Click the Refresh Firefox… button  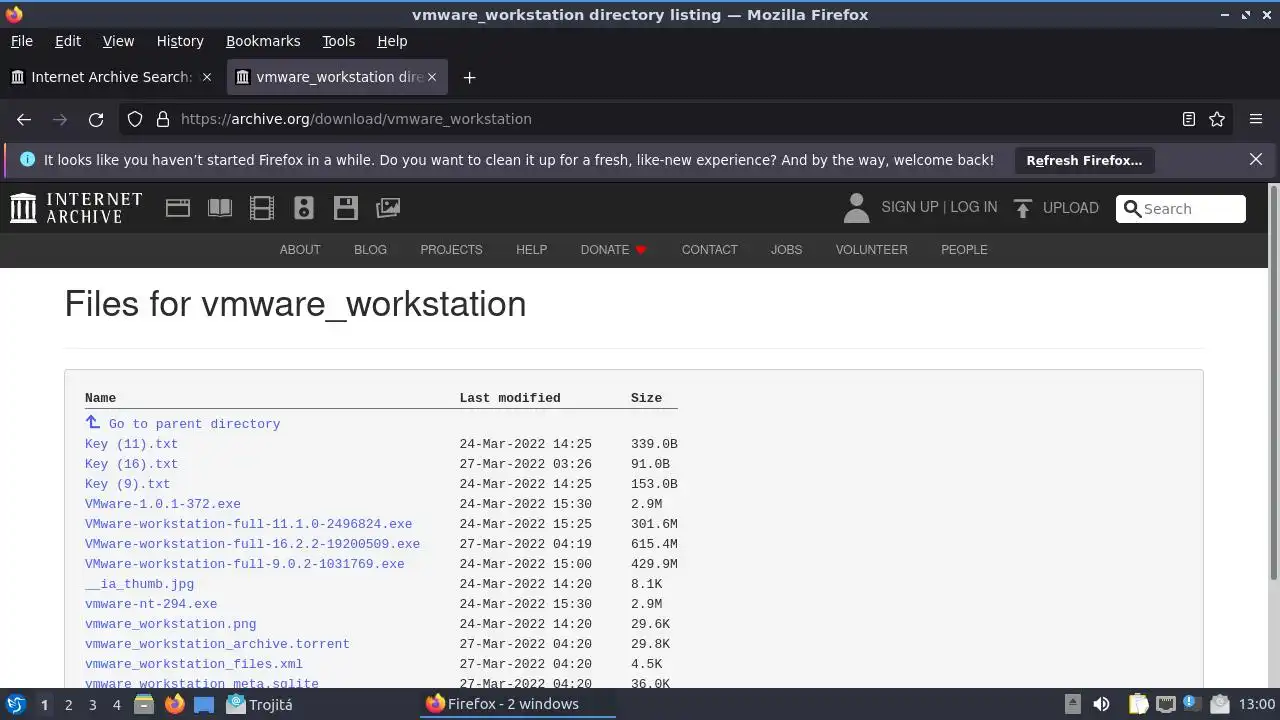[x=1084, y=160]
